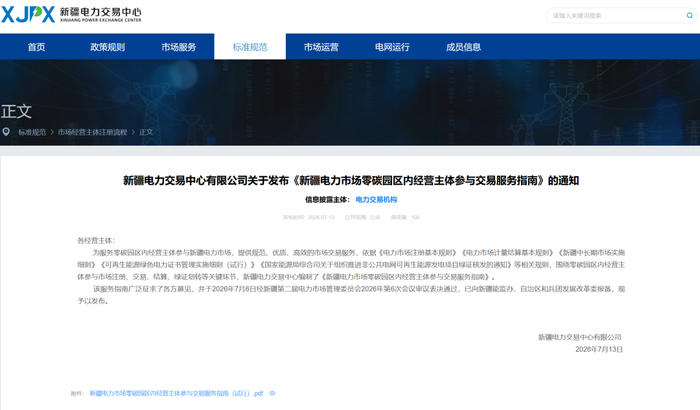
Task: Open the 市场运营 menu item
Action: pos(321,47)
